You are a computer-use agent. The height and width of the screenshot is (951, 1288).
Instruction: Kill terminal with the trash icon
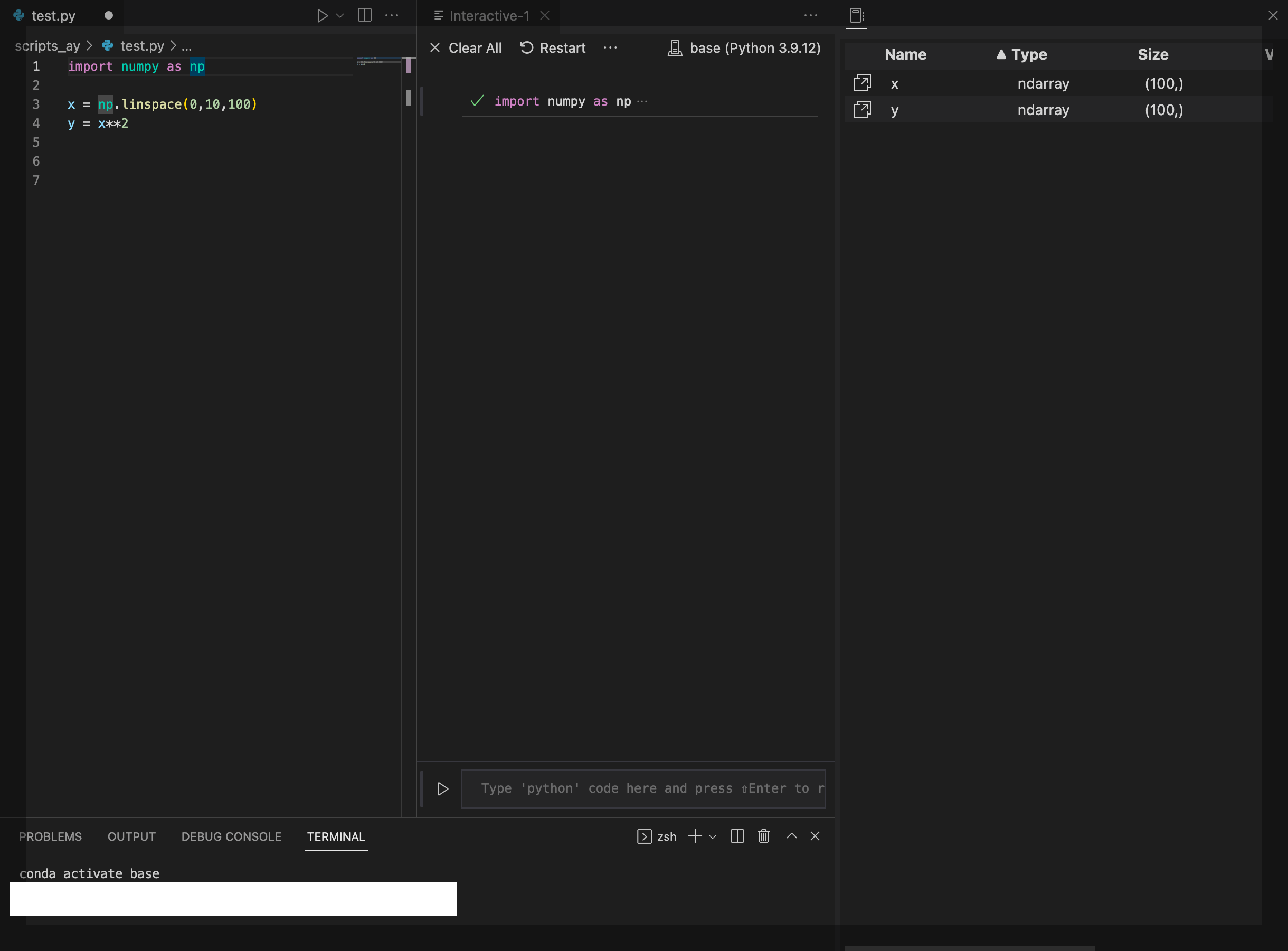click(763, 836)
